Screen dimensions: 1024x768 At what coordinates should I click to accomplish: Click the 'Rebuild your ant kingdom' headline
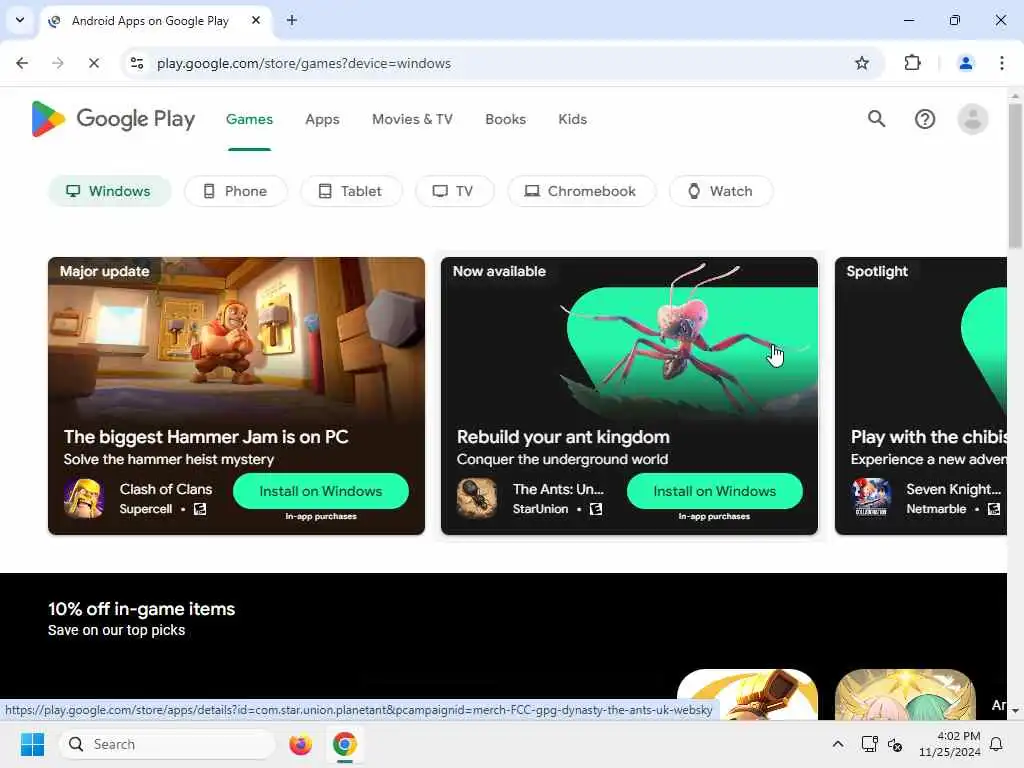563,437
